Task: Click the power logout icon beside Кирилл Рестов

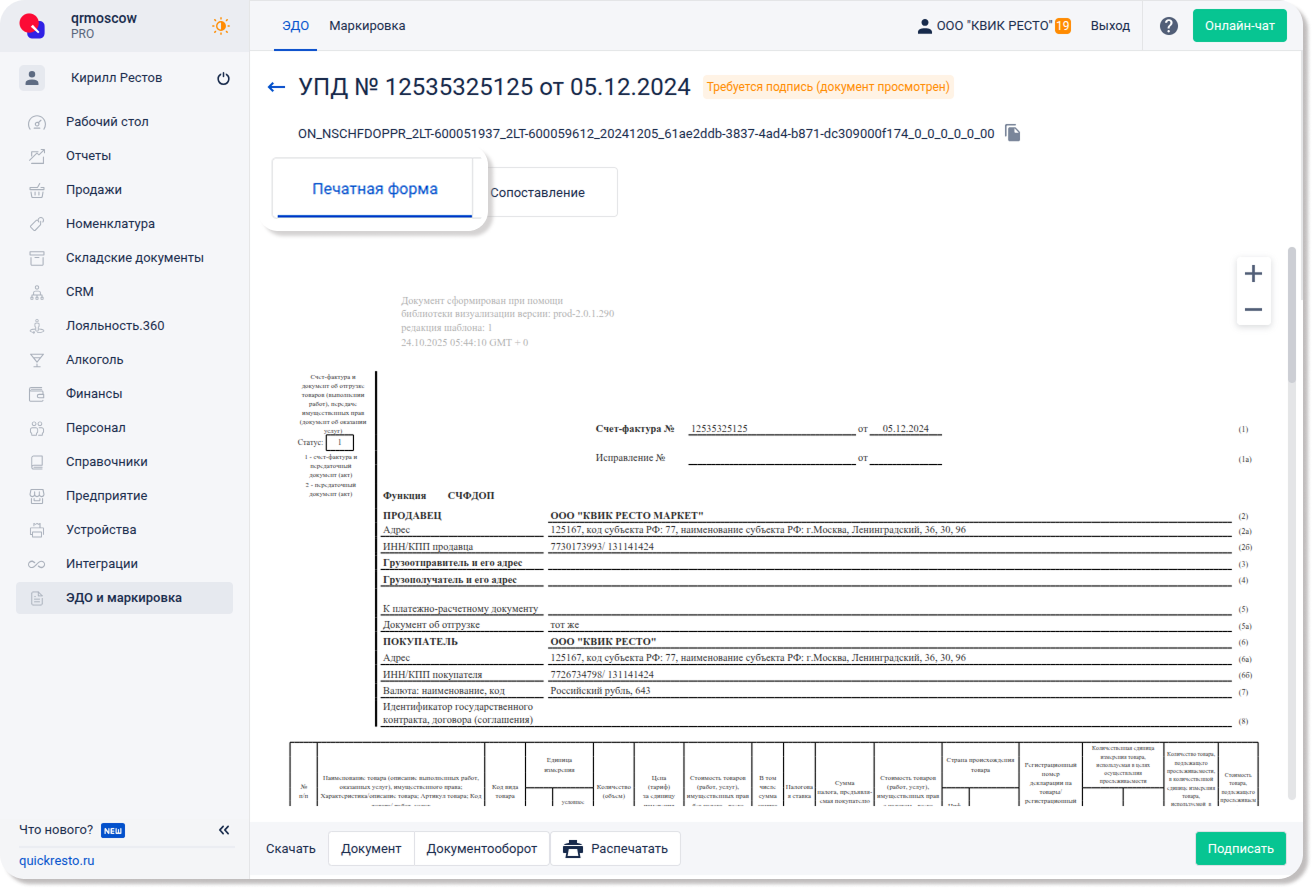Action: point(223,78)
